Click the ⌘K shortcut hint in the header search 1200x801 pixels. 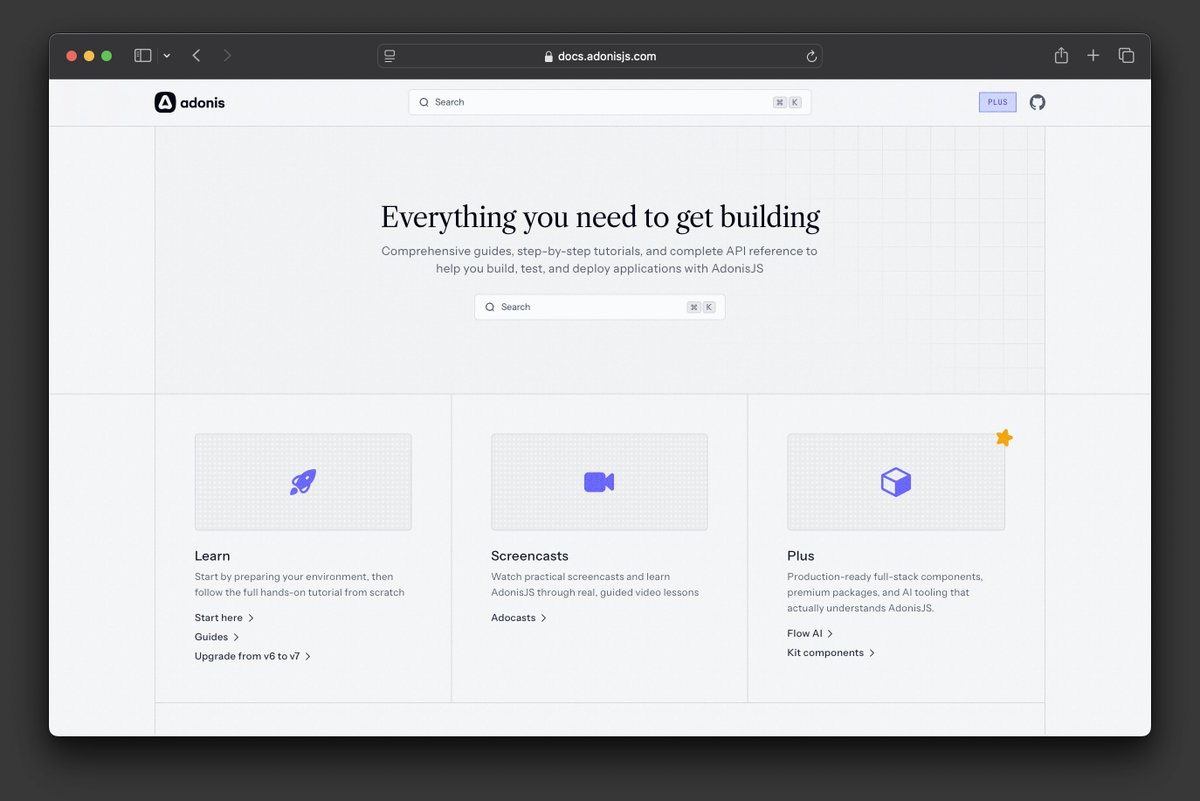[788, 102]
